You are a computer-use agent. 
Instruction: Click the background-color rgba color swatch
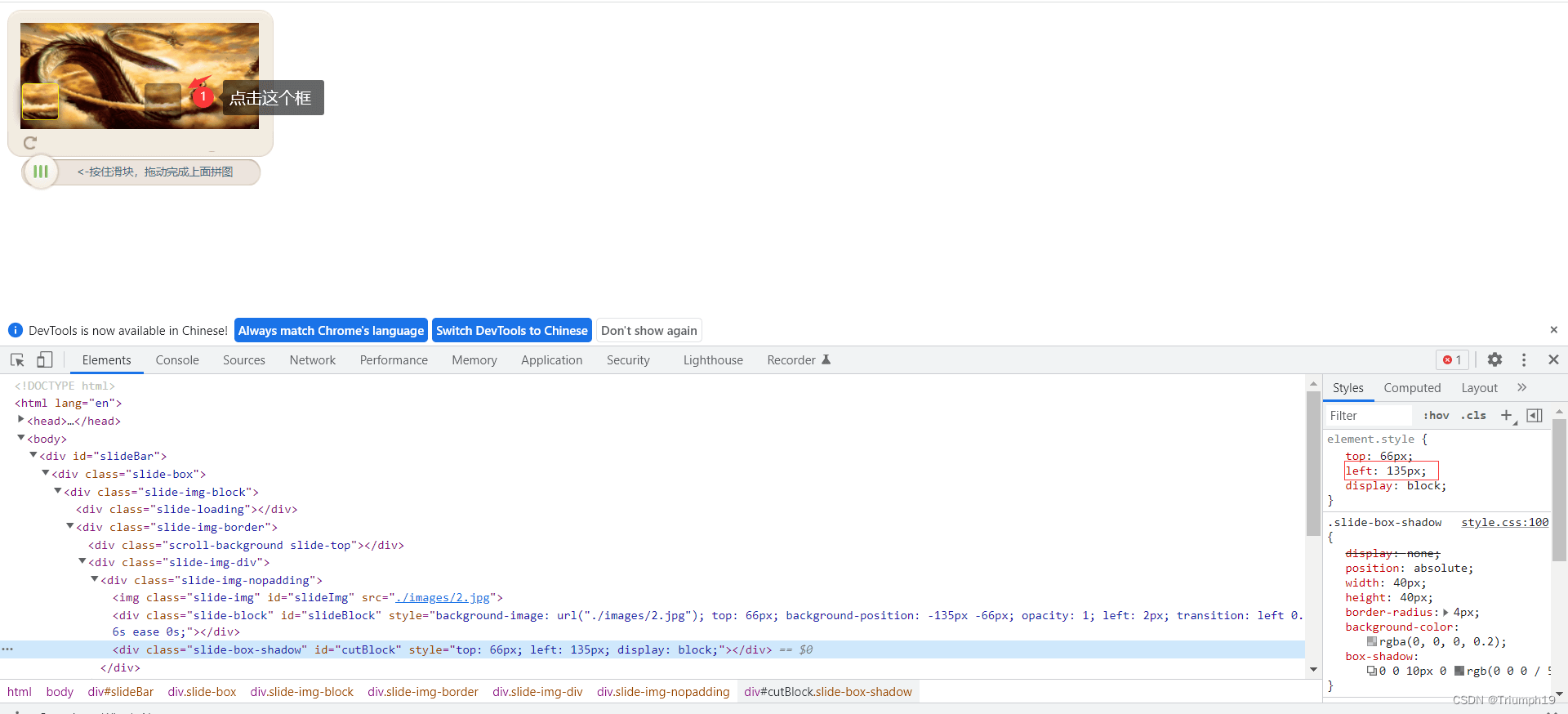[1372, 642]
